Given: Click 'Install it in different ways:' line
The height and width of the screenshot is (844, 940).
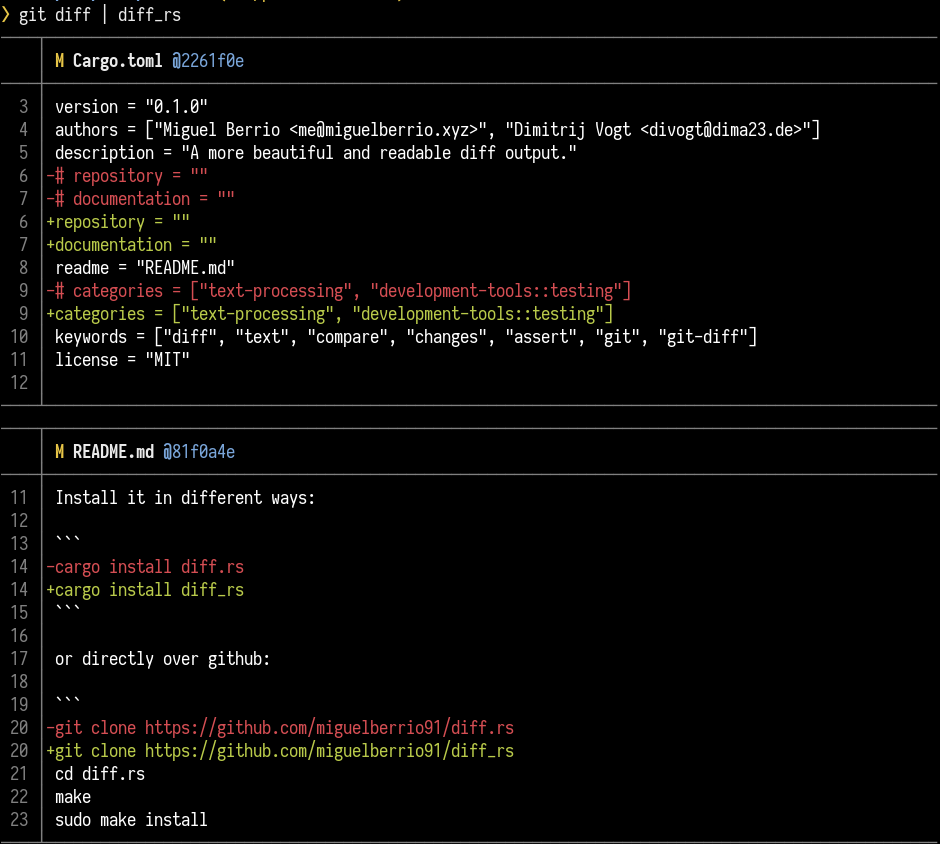Looking at the screenshot, I should coord(185,498).
